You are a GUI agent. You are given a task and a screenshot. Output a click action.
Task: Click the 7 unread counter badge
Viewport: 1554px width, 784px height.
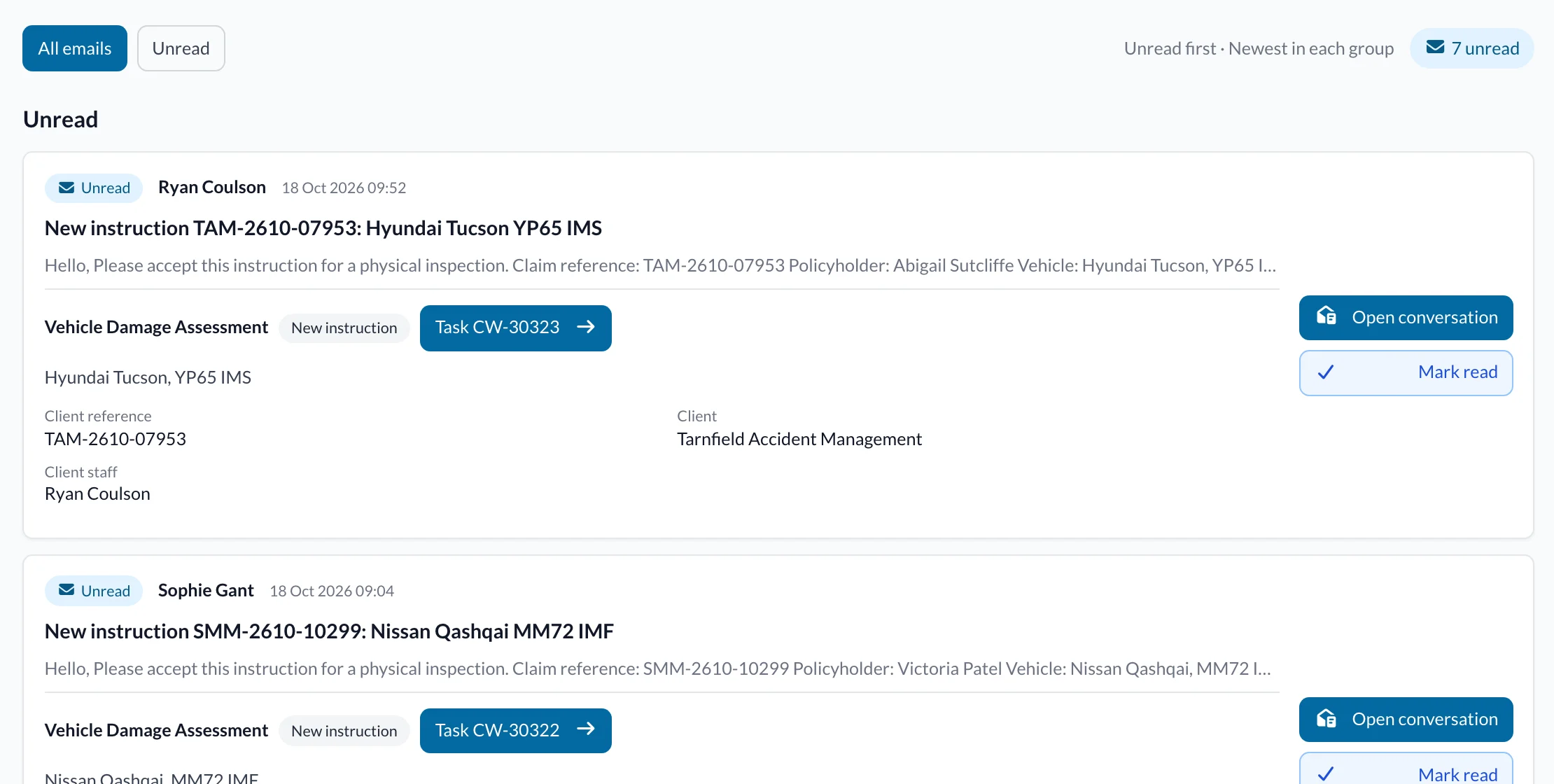[x=1471, y=48]
